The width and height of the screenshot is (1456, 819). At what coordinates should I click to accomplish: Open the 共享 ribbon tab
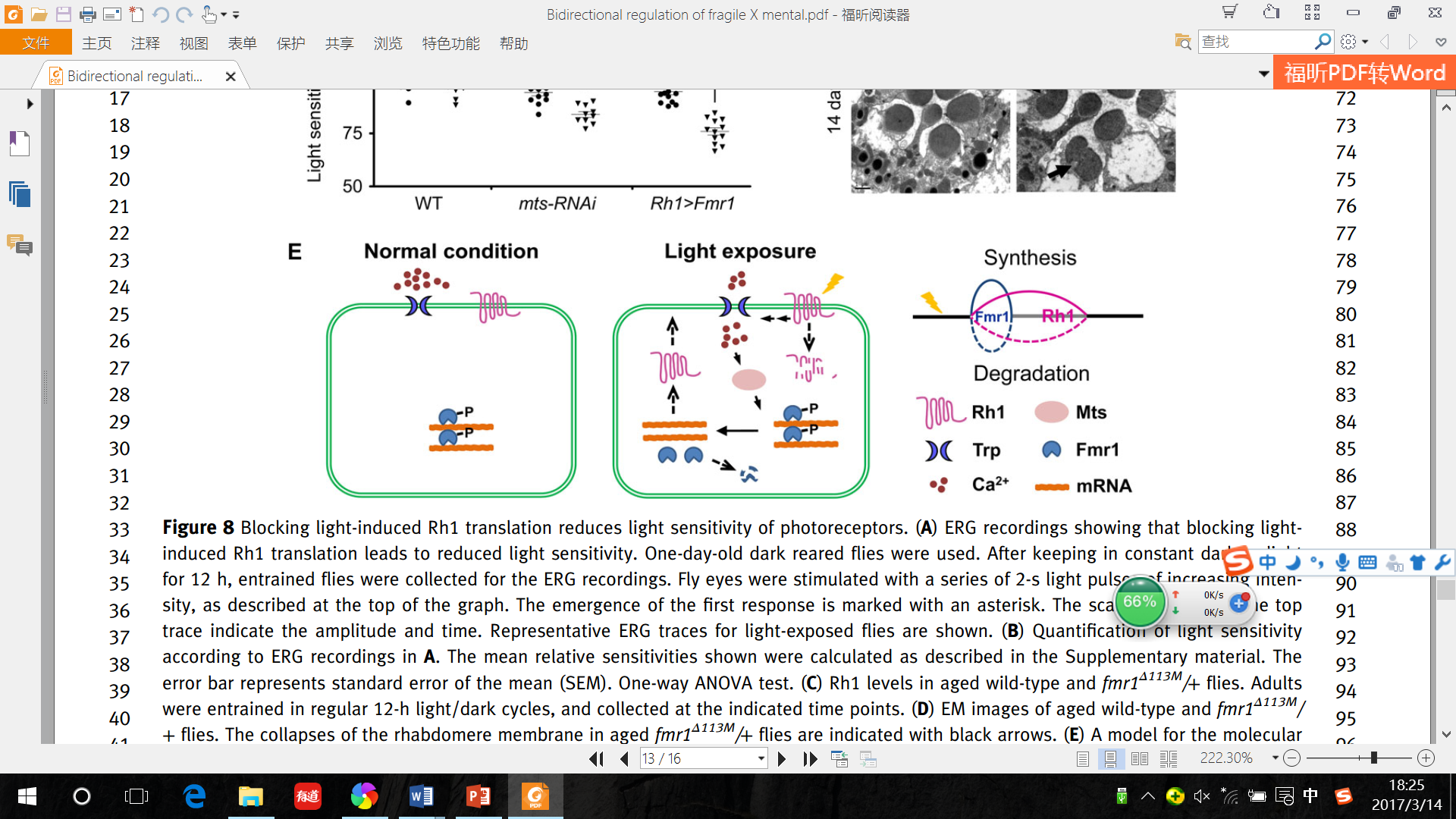[340, 43]
